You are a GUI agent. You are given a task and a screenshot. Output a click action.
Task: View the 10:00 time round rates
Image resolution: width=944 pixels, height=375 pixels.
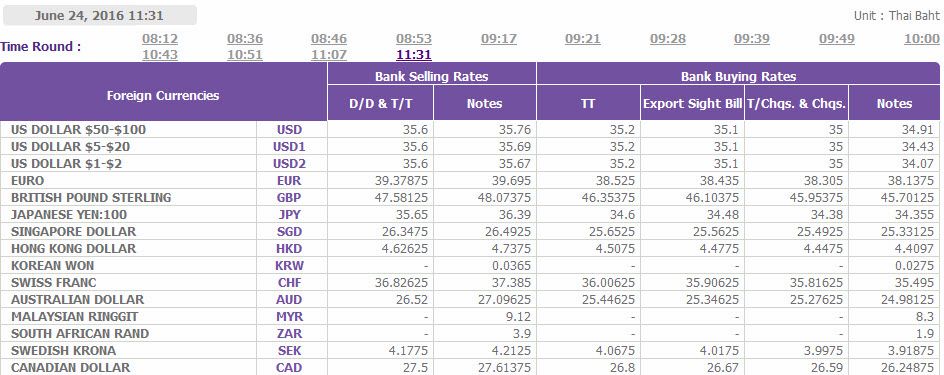[922, 39]
